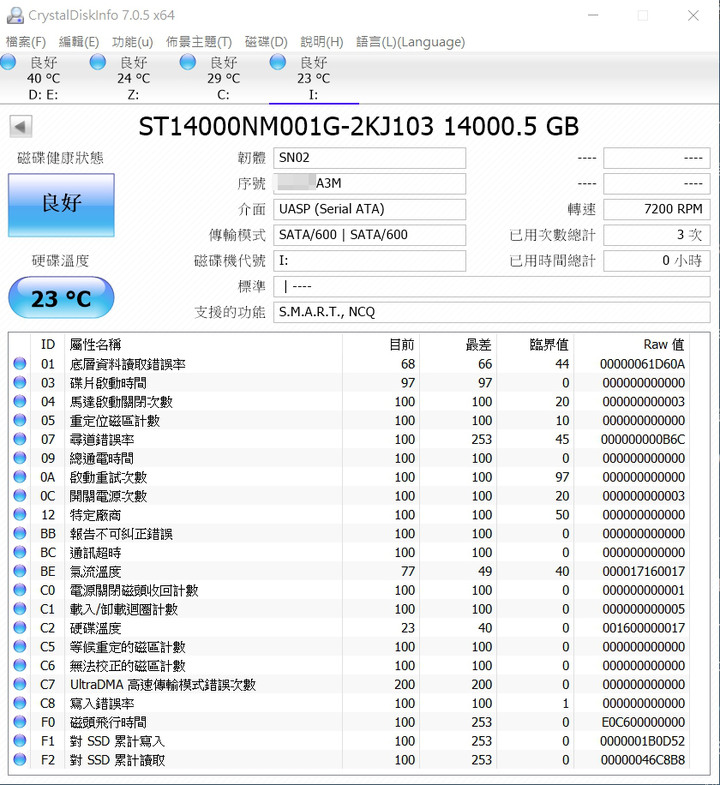Screen dimensions: 720x785
Task: Click the 屬性名稱 column header
Action: tap(204, 344)
